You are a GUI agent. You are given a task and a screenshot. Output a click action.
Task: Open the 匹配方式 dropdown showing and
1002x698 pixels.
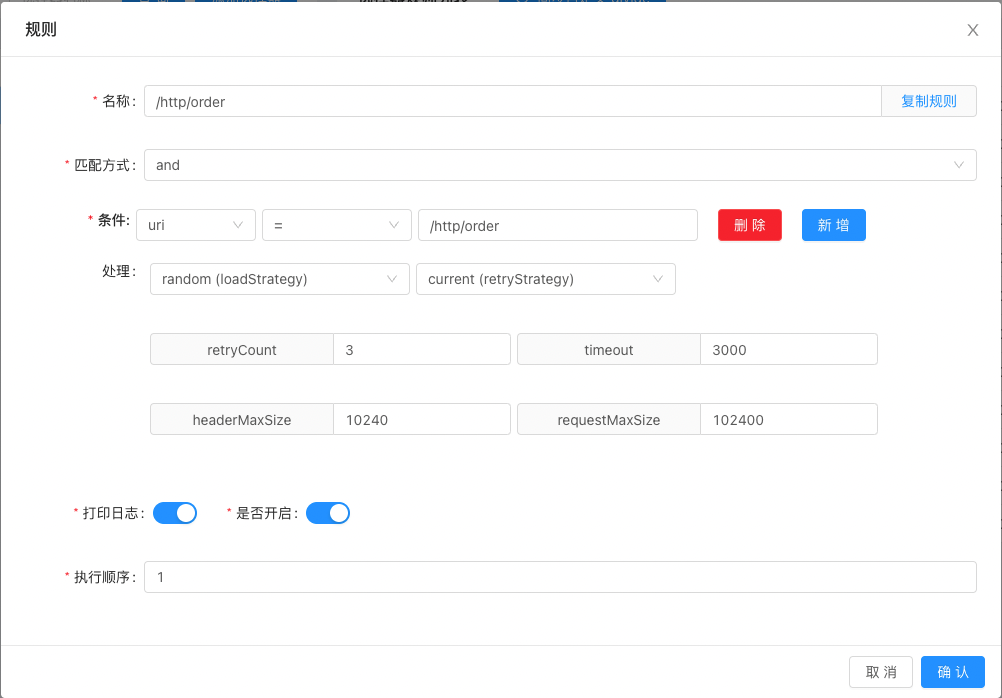pyautogui.click(x=560, y=165)
